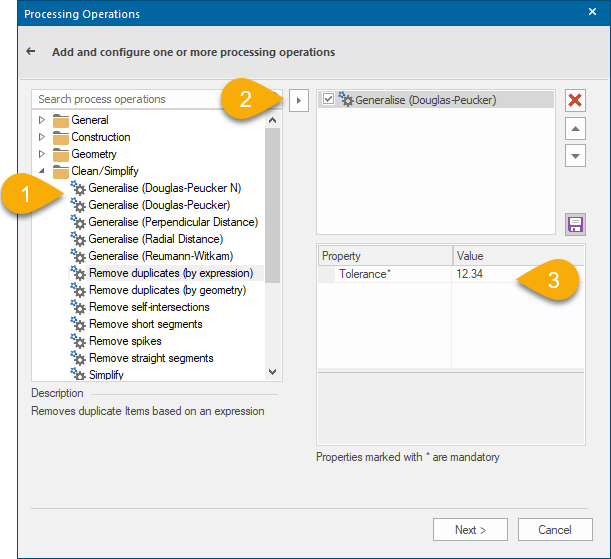Click the Remove spikes gear icon
Image resolution: width=611 pixels, height=559 pixels.
click(x=78, y=341)
